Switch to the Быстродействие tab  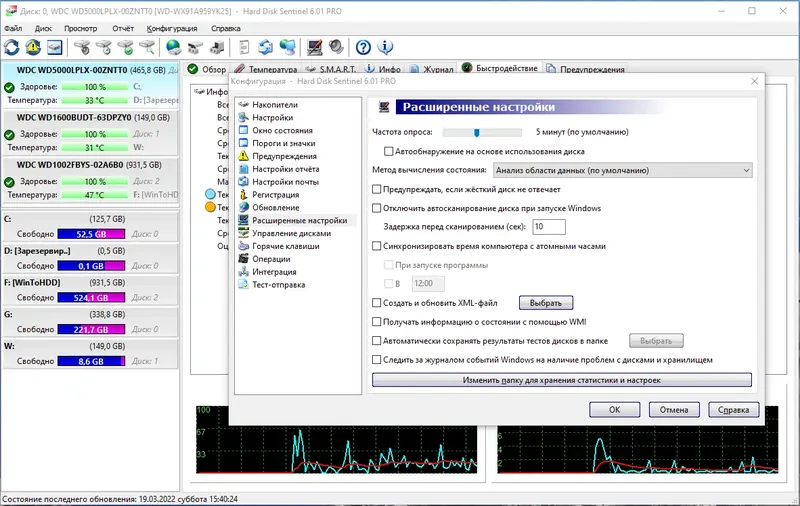pyautogui.click(x=500, y=68)
